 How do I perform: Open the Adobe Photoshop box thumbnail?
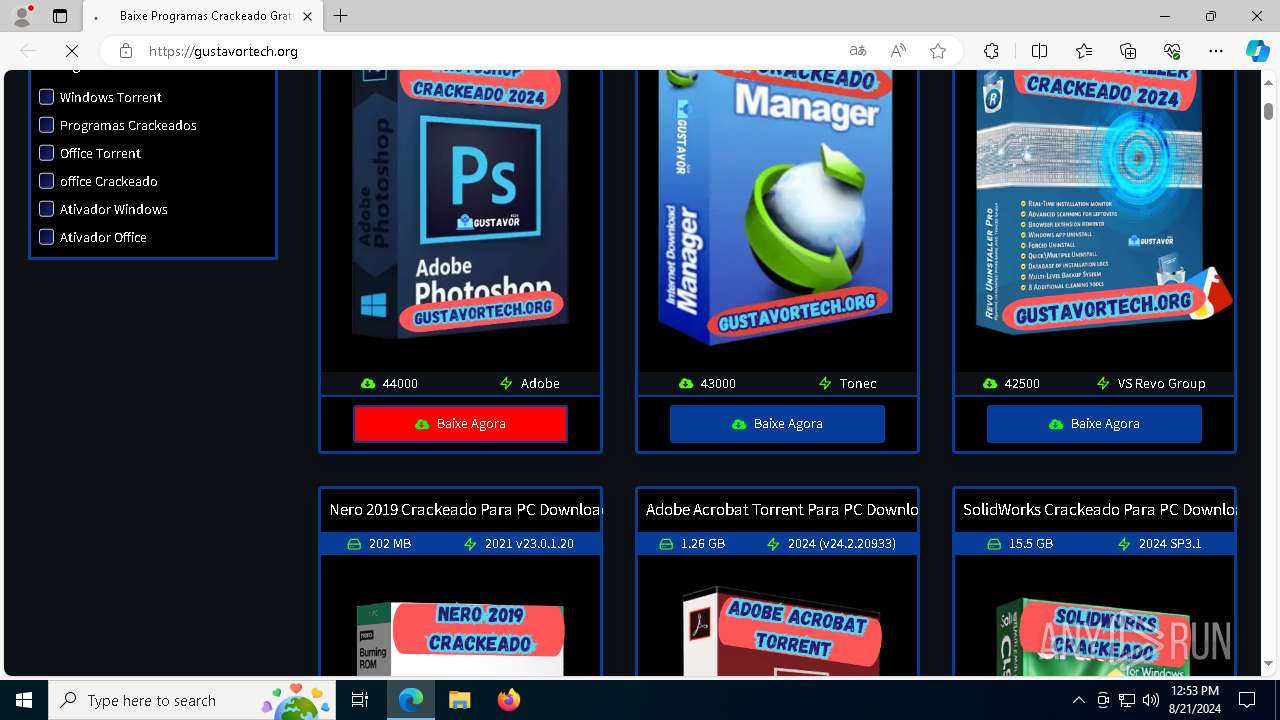pyautogui.click(x=460, y=205)
